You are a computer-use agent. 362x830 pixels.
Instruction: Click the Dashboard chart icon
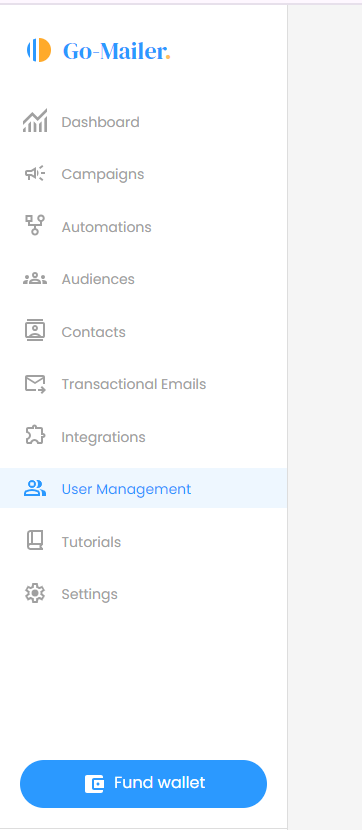pyautogui.click(x=35, y=121)
